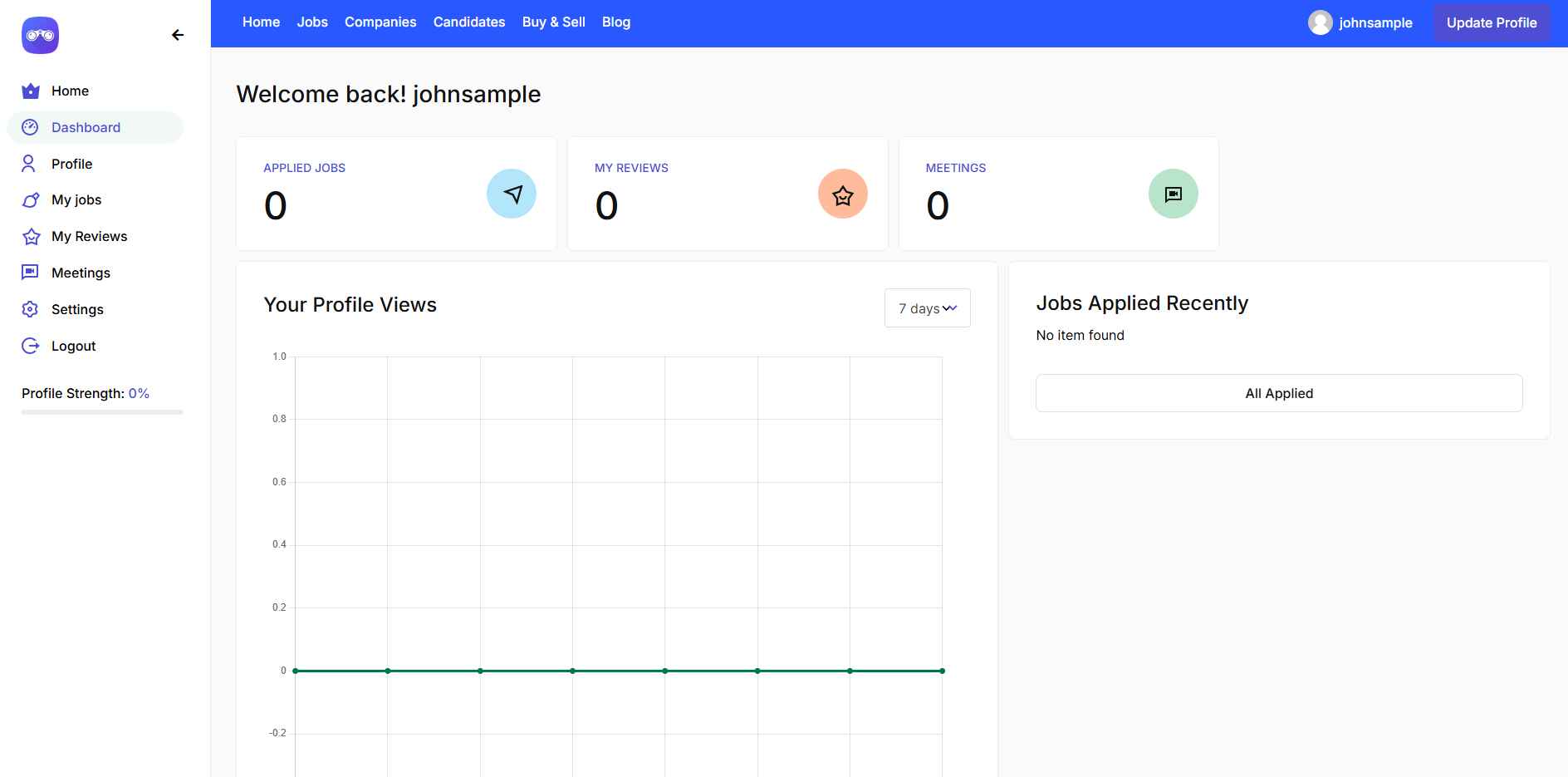Click the Your Profile Views heading
This screenshot has width=1568, height=777.
[x=350, y=305]
